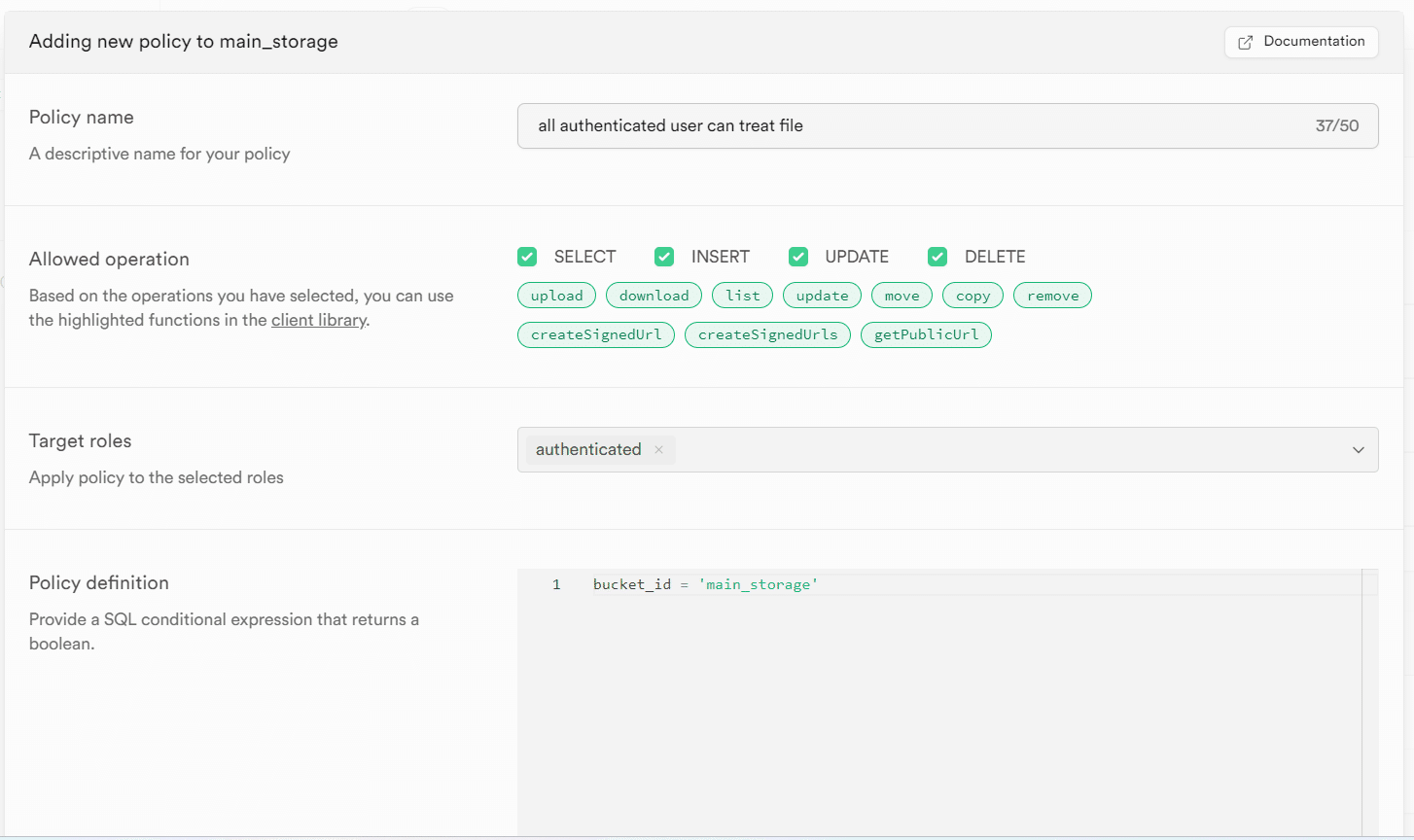Click the external link icon beside Documentation

click(x=1245, y=43)
